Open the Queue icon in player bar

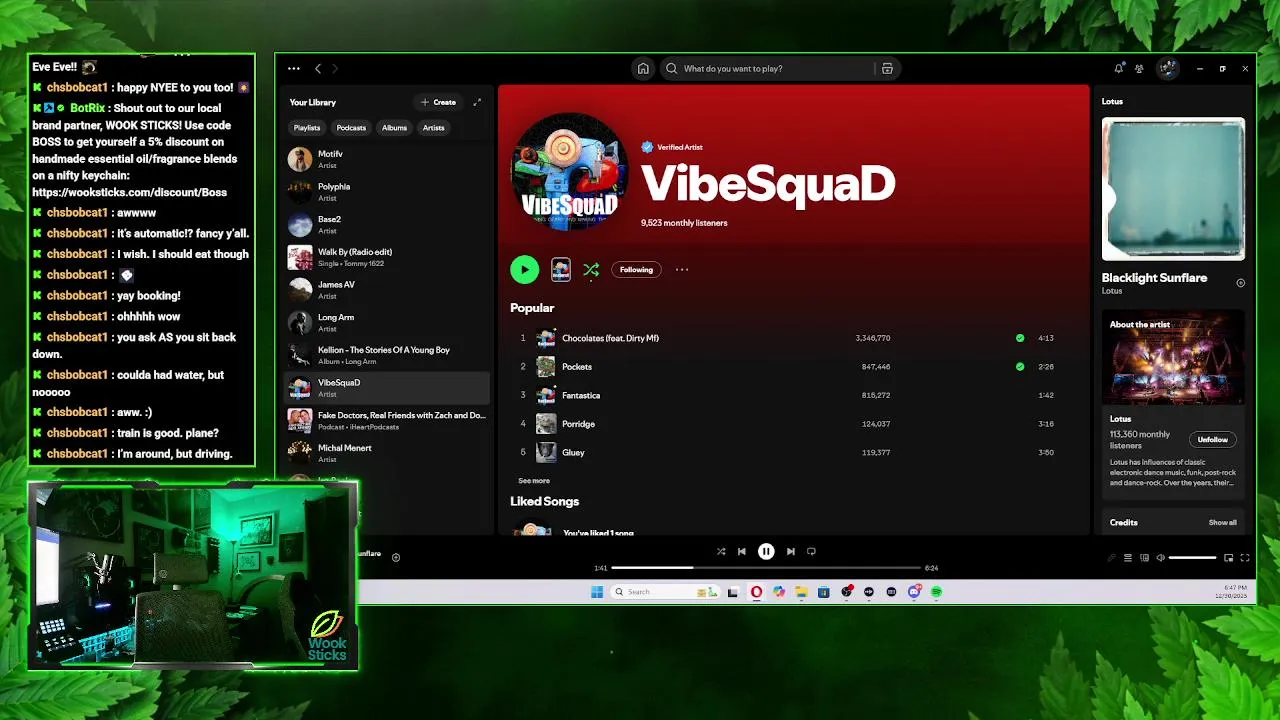1128,558
